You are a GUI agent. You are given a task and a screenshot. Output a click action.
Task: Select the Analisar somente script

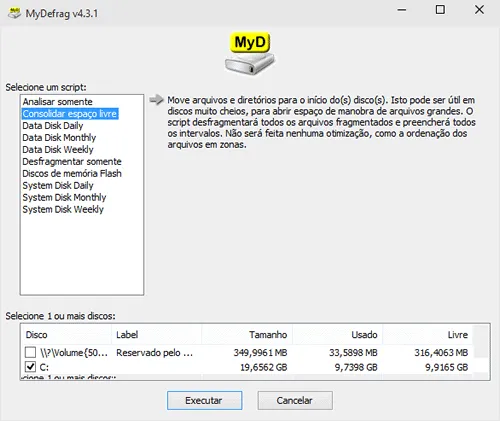(57, 102)
